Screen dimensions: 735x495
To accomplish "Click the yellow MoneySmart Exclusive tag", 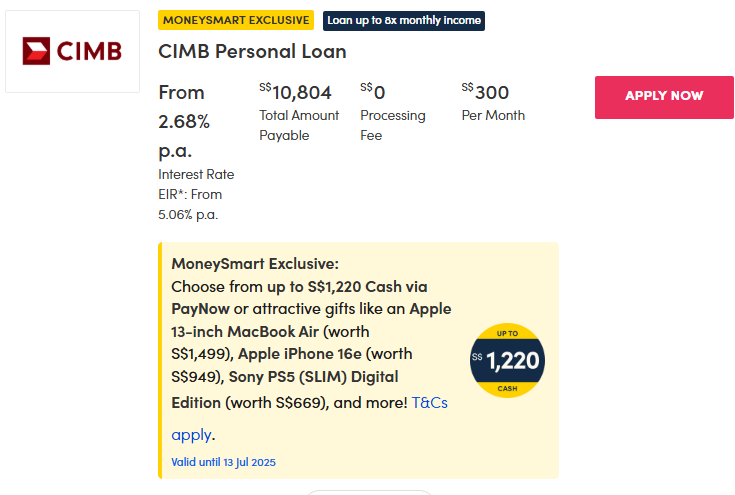I will click(236, 20).
